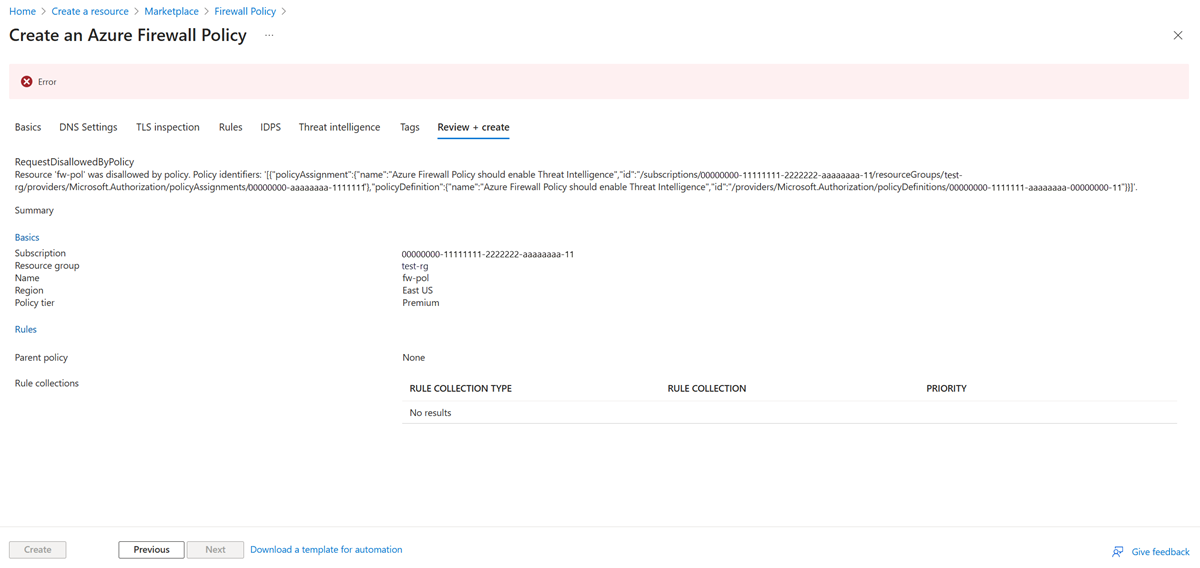Click the PRIORITY column header
The image size is (1200, 568).
coord(946,388)
